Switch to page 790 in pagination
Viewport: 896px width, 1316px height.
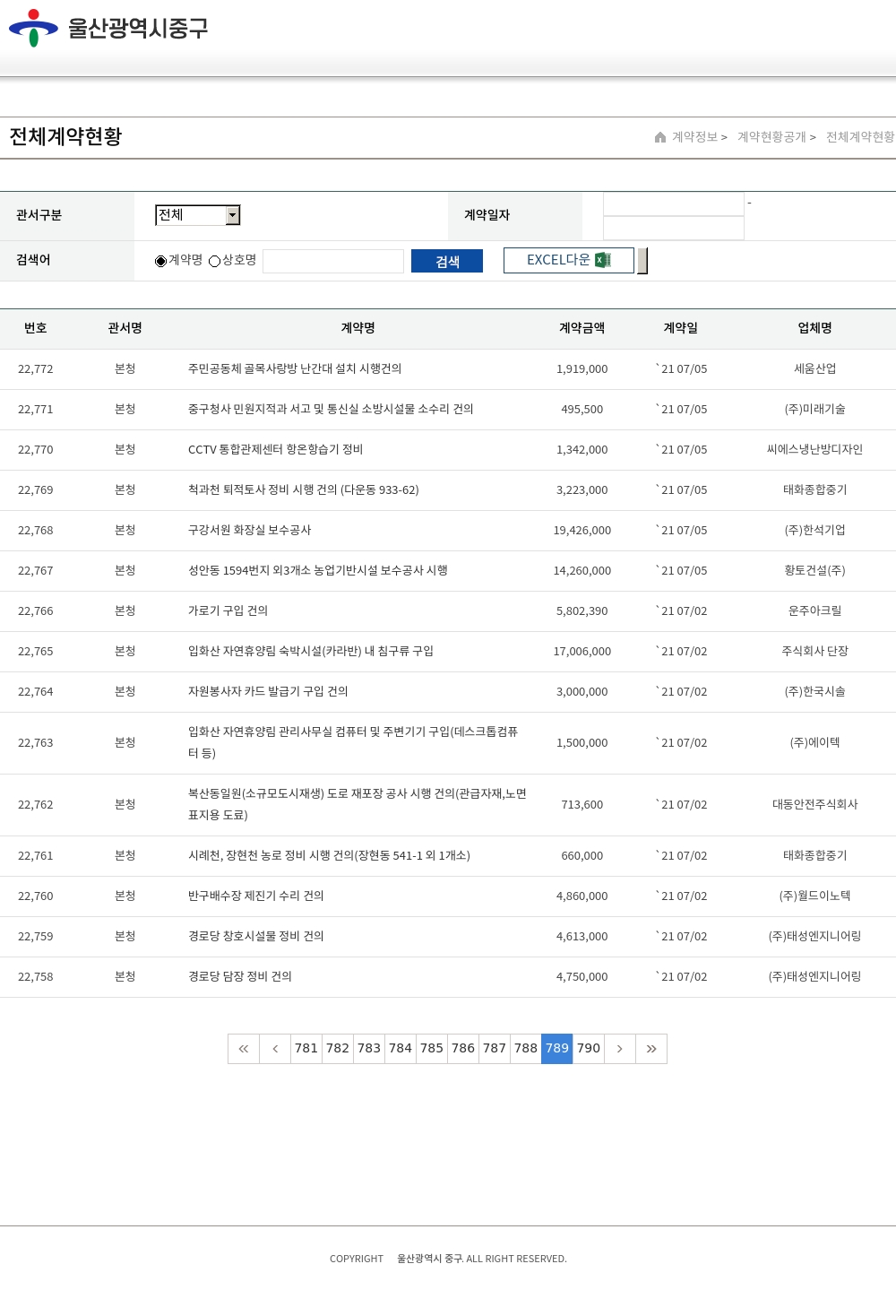589,1049
